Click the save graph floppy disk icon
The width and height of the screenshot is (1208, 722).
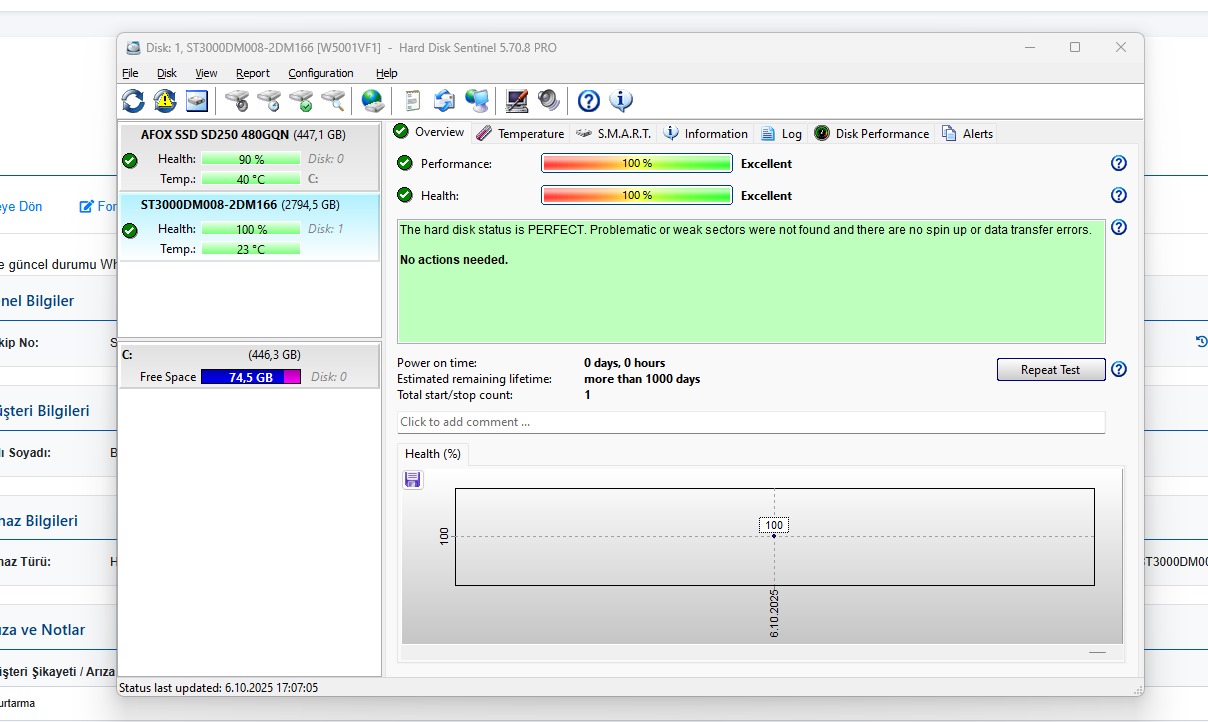(413, 480)
